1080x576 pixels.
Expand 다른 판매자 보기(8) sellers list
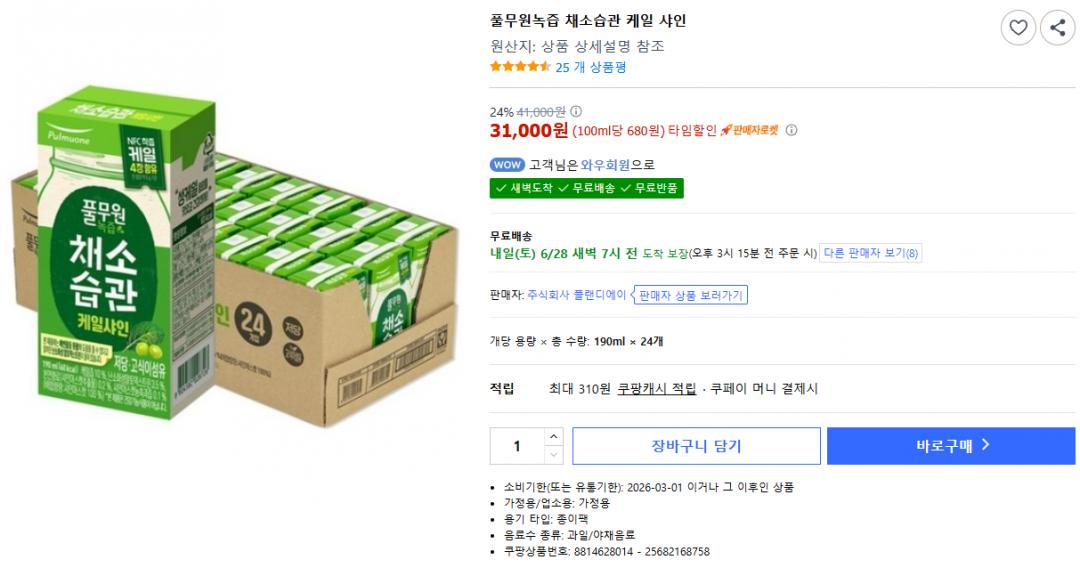pos(871,253)
